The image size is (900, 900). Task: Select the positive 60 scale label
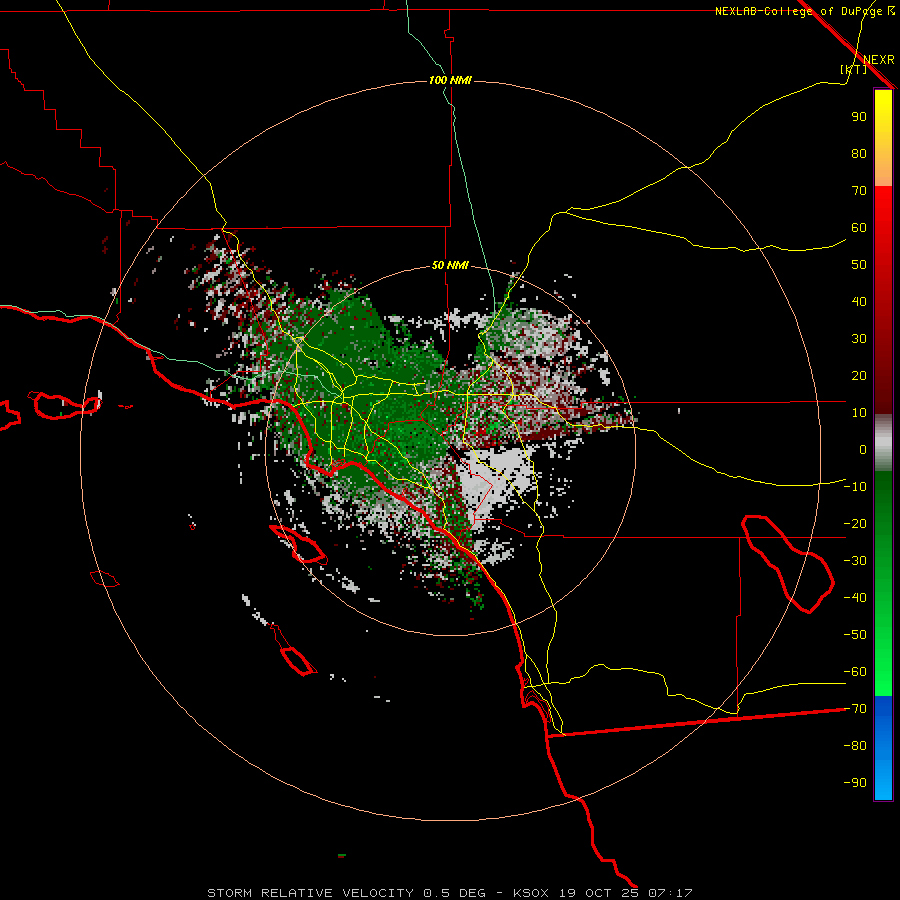[x=859, y=227]
